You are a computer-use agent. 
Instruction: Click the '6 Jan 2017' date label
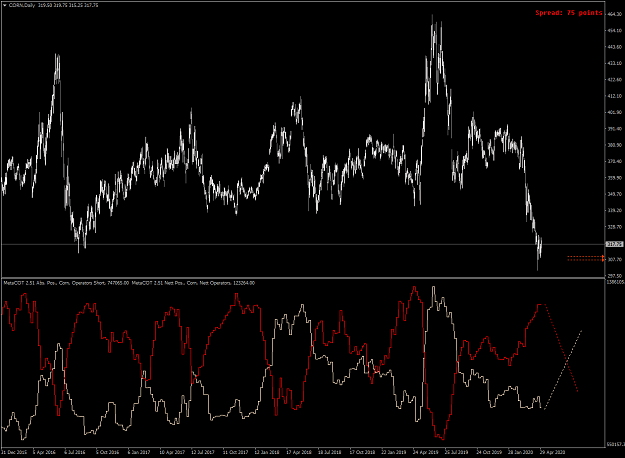point(139,452)
